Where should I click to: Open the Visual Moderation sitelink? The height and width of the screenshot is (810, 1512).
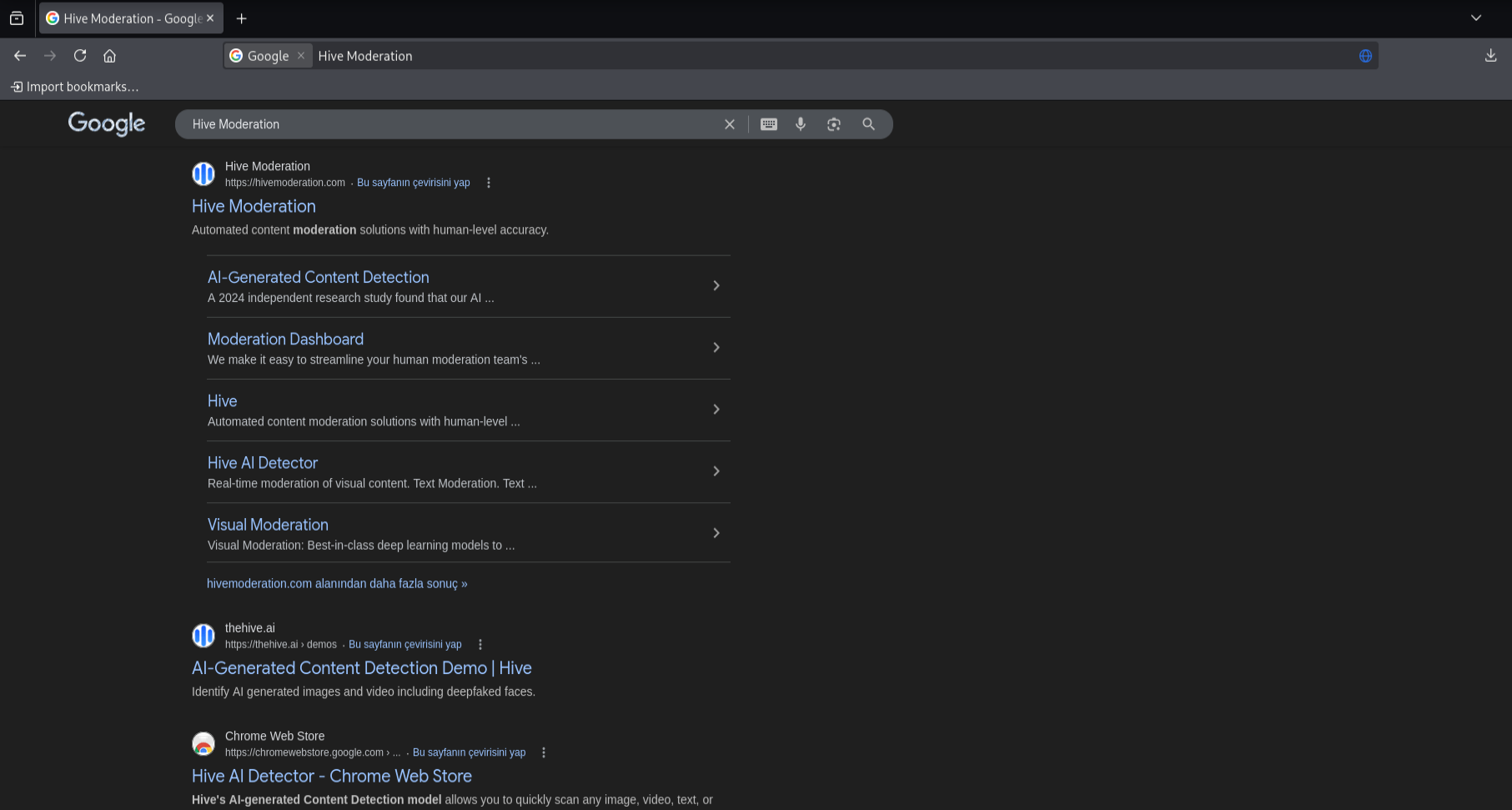[268, 524]
